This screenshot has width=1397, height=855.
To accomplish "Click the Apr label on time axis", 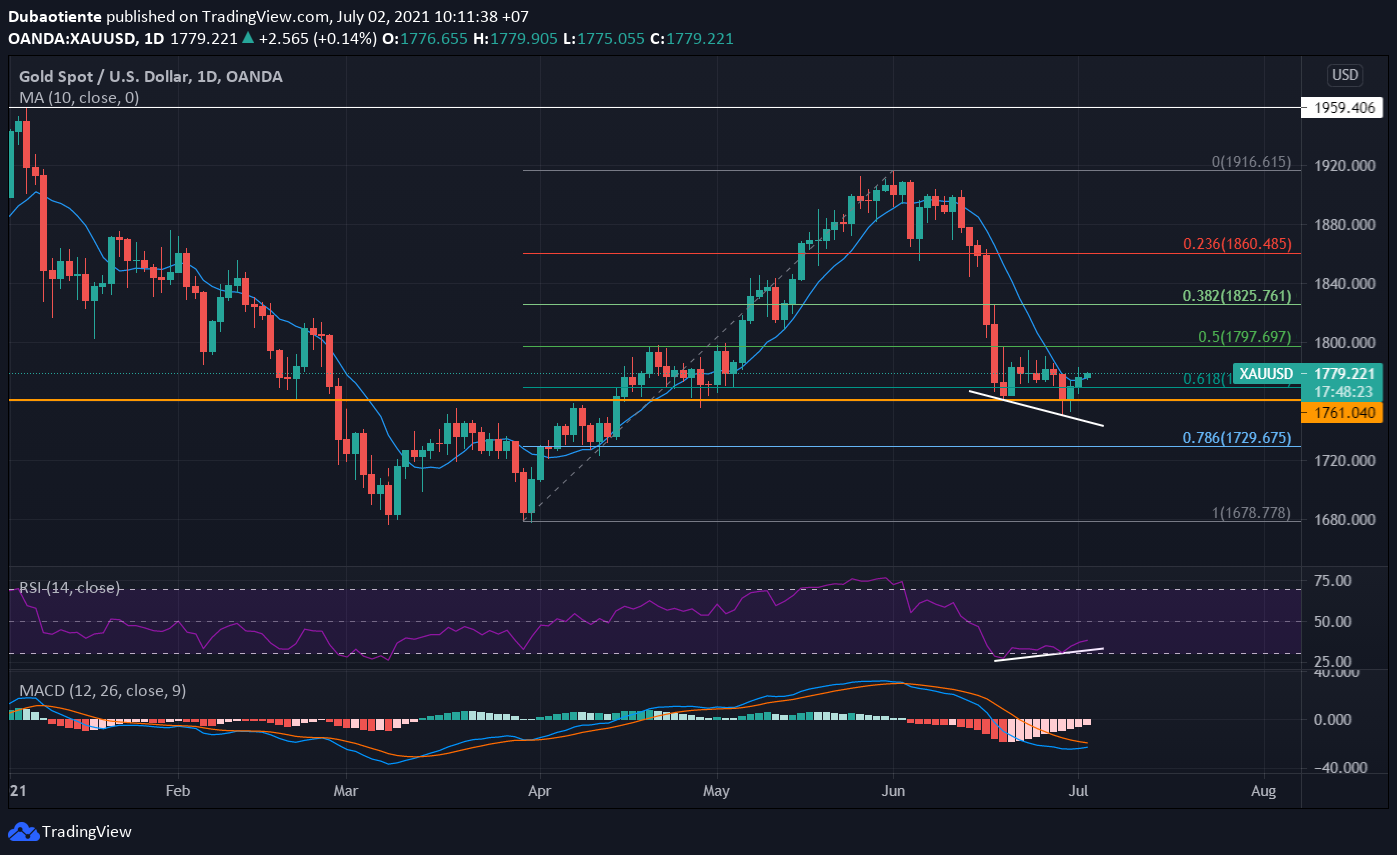I will point(539,790).
